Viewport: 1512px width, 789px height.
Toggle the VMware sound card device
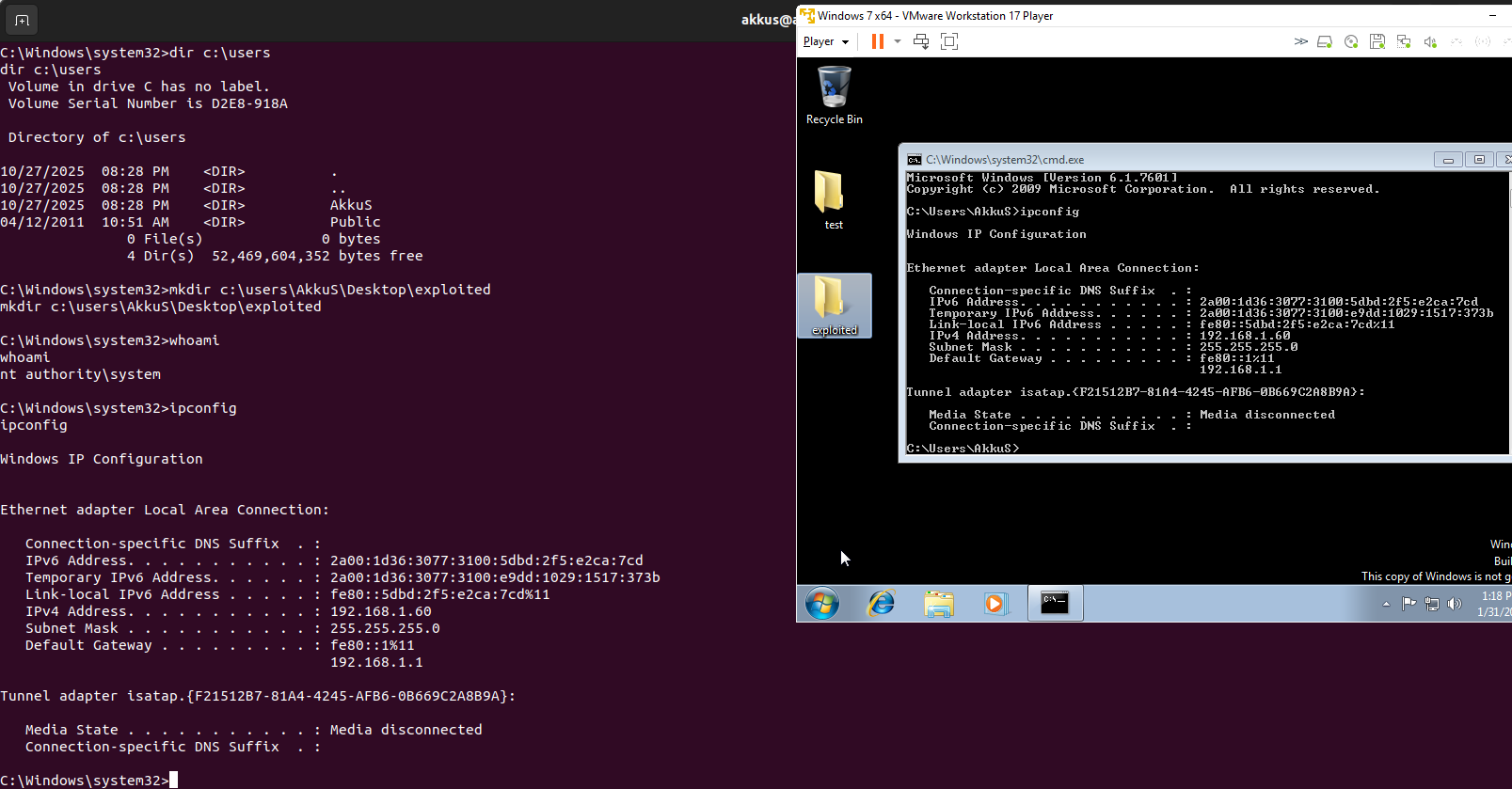pyautogui.click(x=1430, y=41)
